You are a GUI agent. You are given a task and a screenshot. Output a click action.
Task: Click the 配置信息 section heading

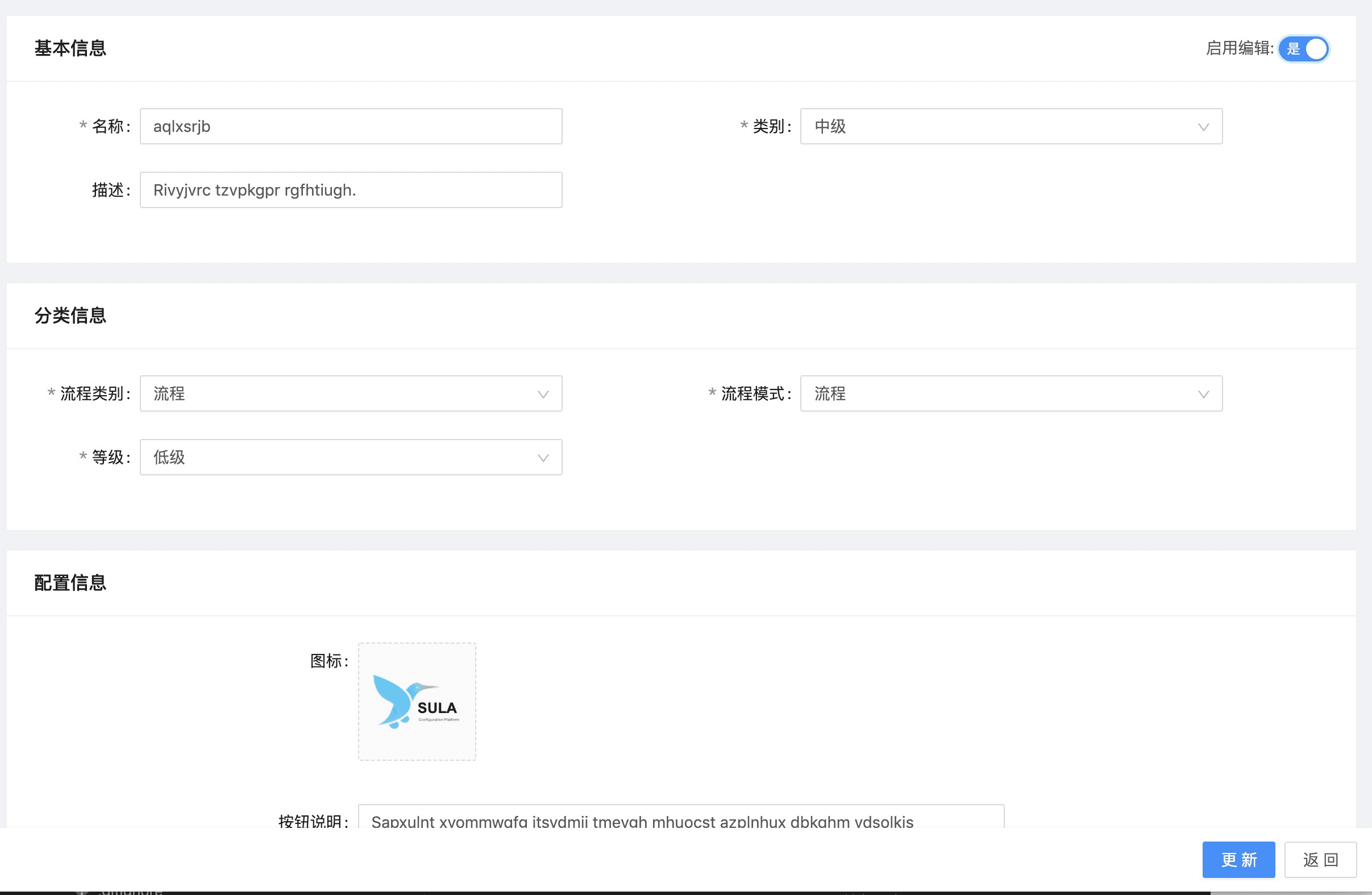(70, 583)
